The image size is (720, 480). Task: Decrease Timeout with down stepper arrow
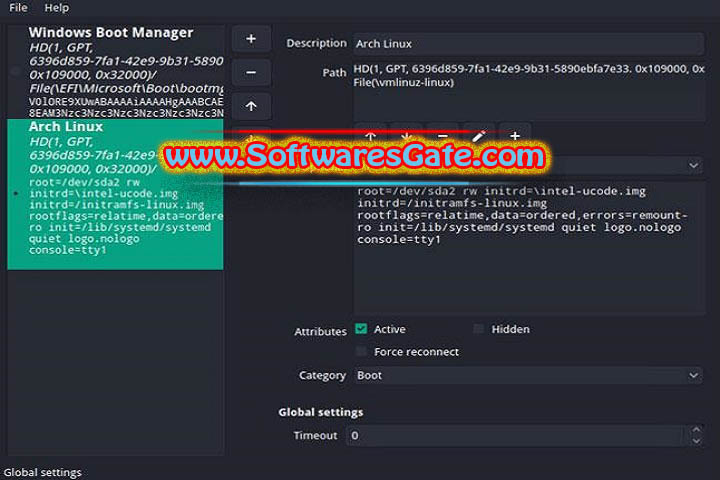(x=697, y=441)
